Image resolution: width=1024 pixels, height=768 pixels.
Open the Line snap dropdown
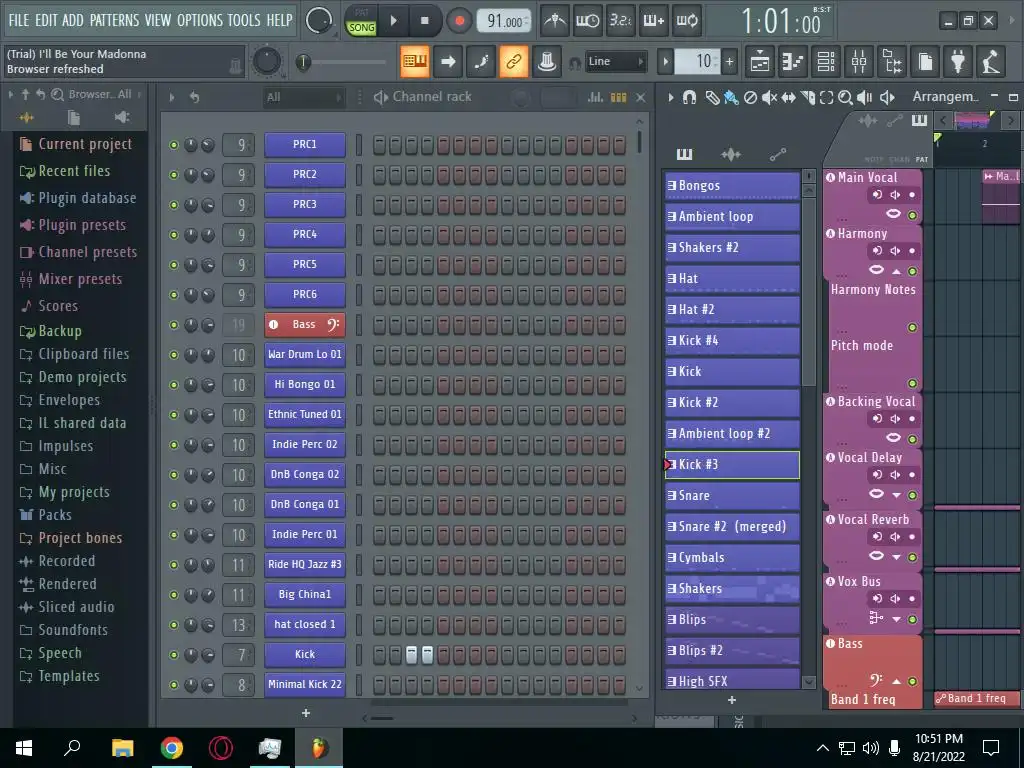(x=615, y=62)
